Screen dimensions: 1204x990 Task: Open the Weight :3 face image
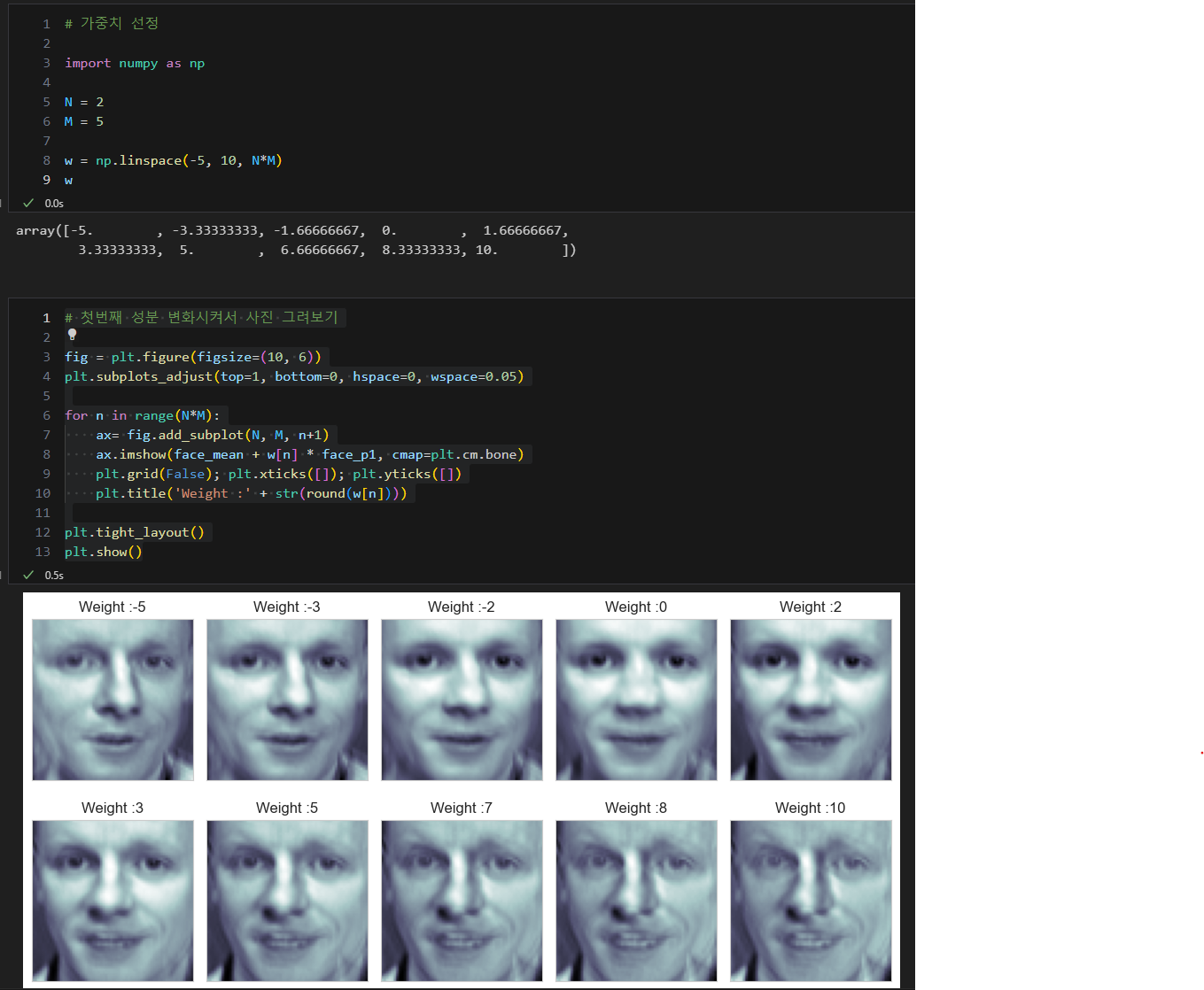[x=113, y=901]
